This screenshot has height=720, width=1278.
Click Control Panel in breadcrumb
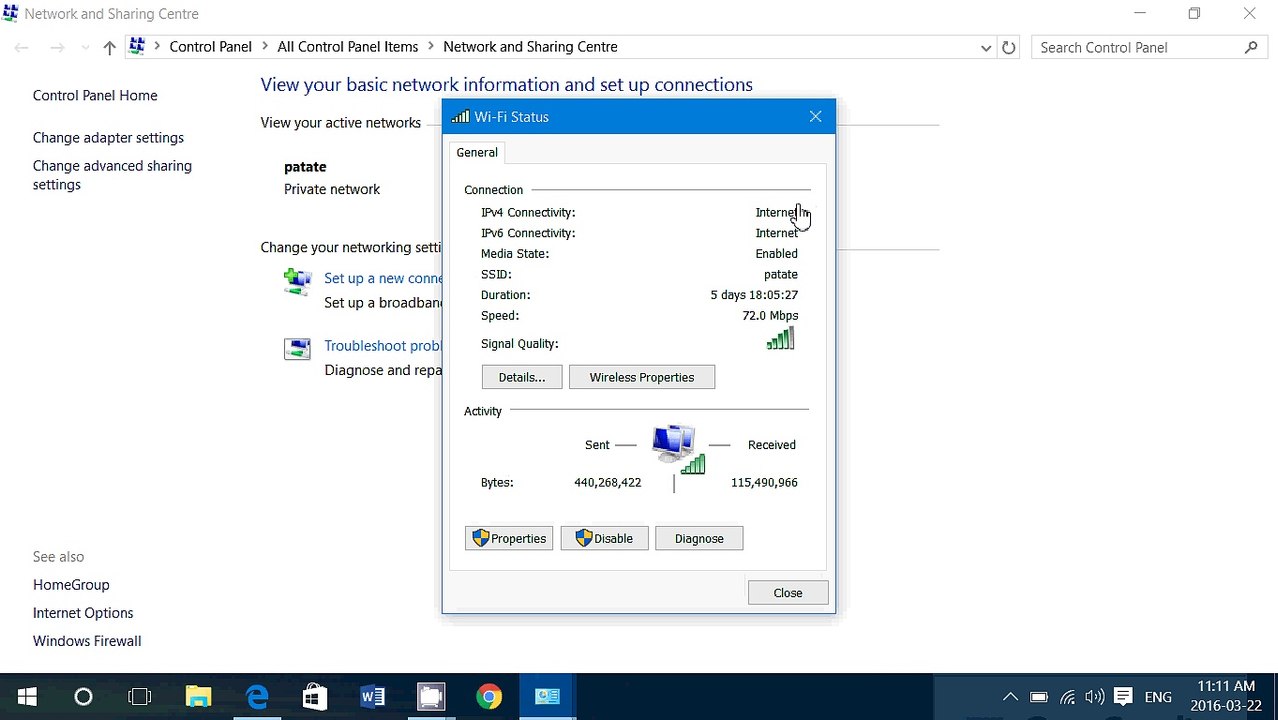coord(210,46)
